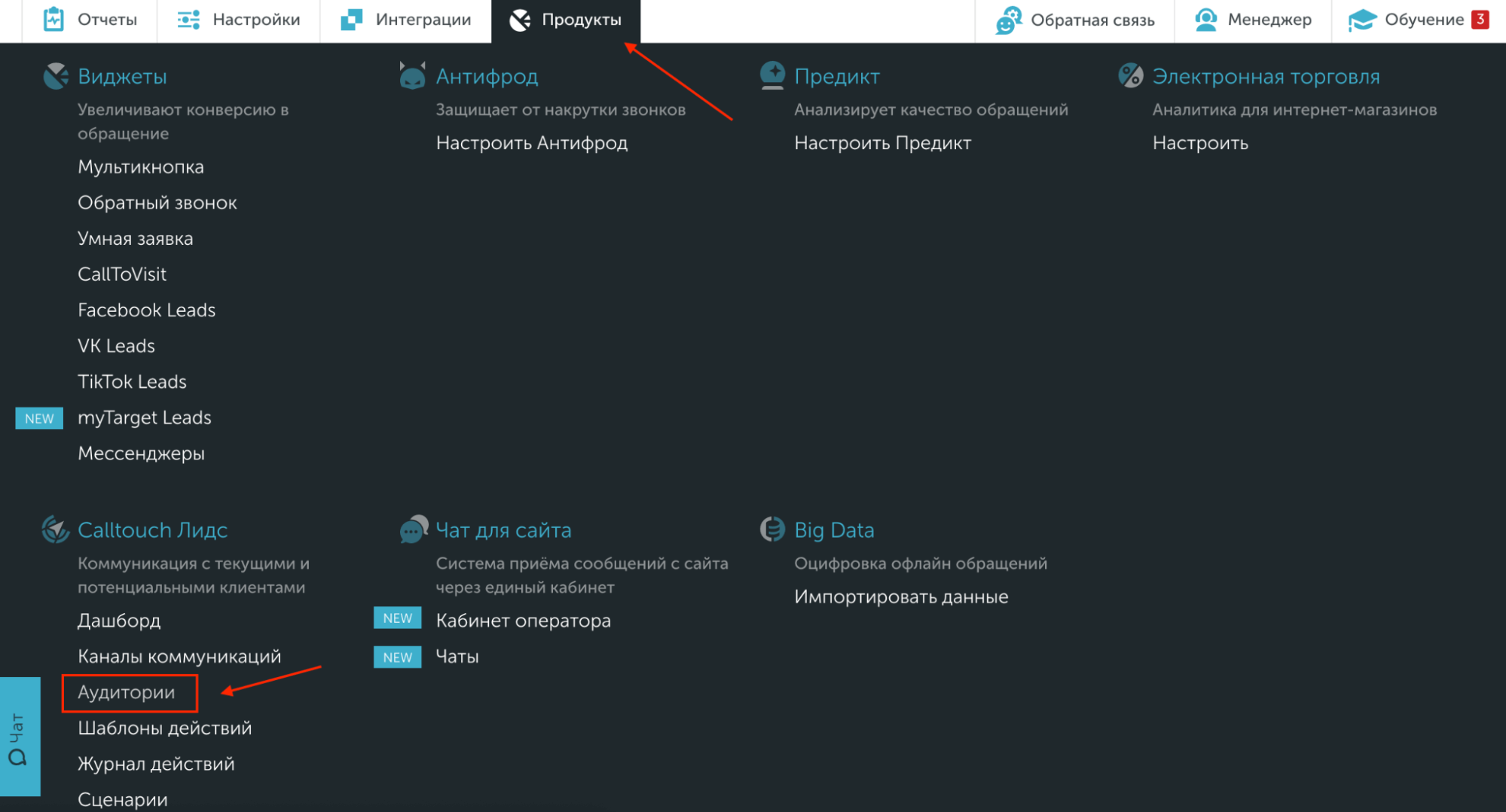
Task: Click the Предикт crystal ball icon
Action: point(772,76)
